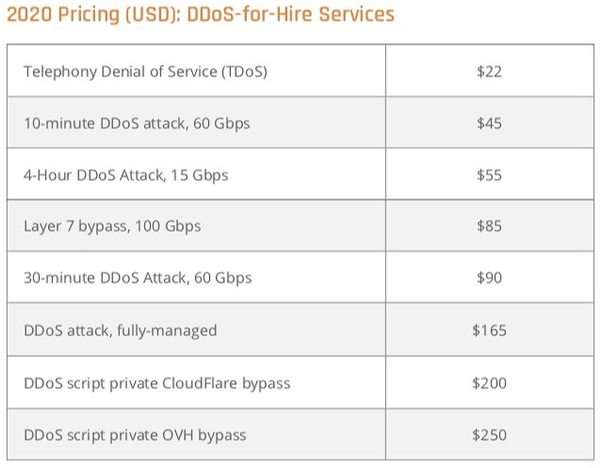Select the fully-managed DDoS attack row label

click(119, 331)
